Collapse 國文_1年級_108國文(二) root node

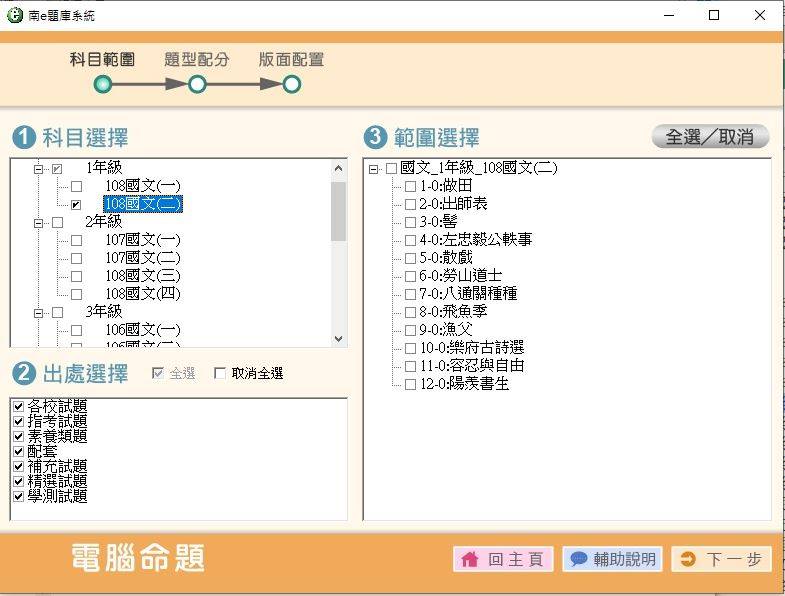(373, 169)
